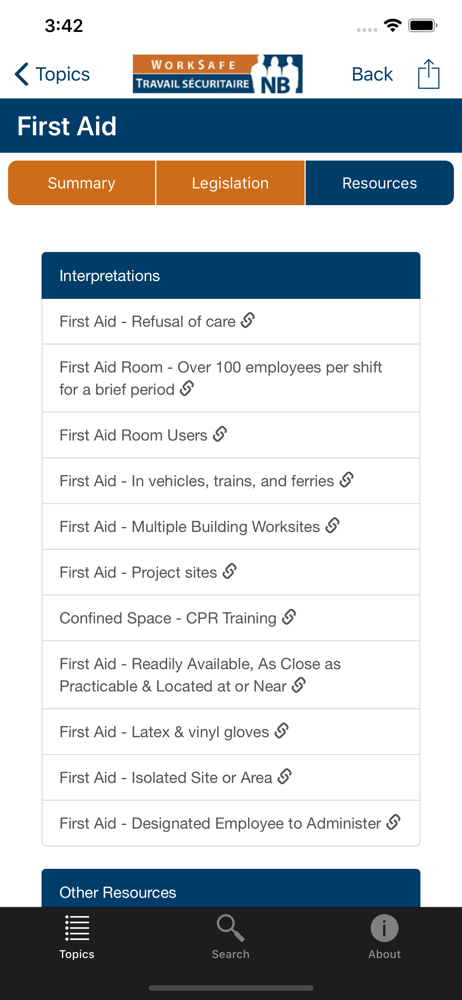462x1000 pixels.
Task: Open Latex & vinyl gloves interpretation
Action: coord(231,732)
